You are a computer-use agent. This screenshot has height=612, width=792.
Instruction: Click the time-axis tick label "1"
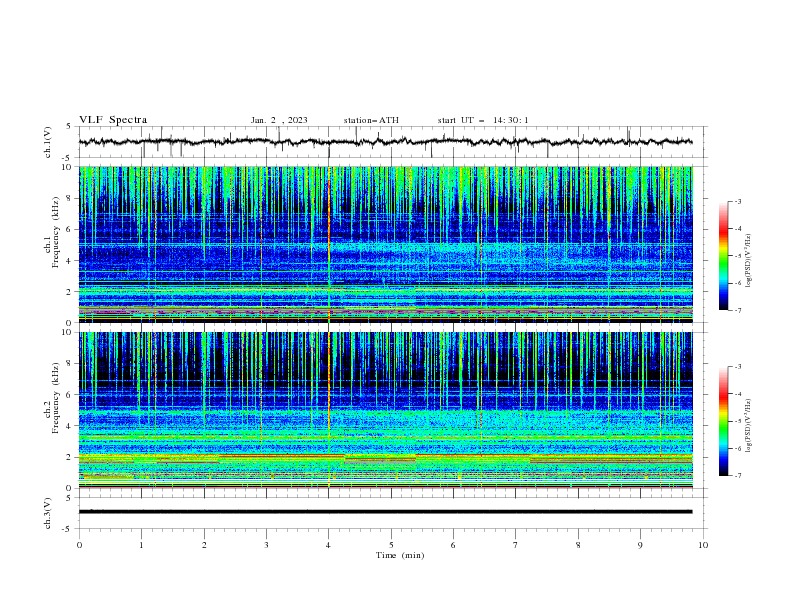point(141,545)
